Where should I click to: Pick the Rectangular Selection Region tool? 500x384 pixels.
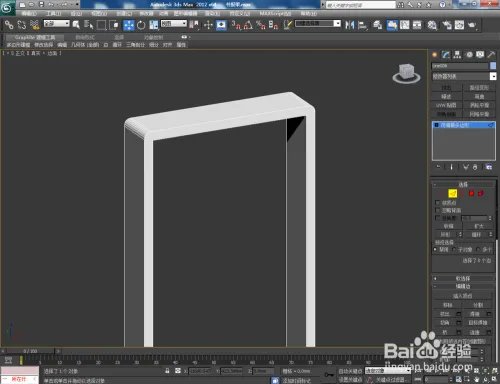tap(101, 25)
